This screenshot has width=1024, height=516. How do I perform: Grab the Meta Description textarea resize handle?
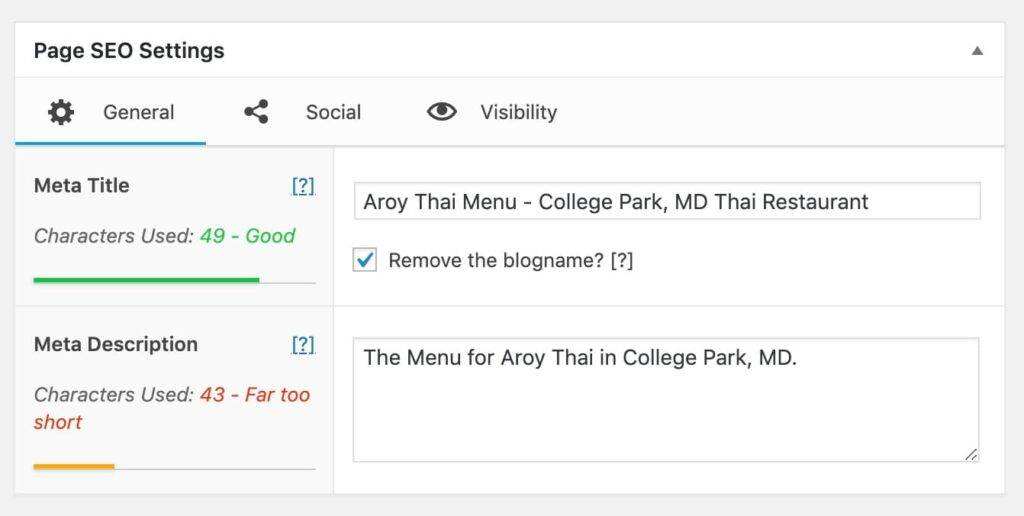pos(971,454)
